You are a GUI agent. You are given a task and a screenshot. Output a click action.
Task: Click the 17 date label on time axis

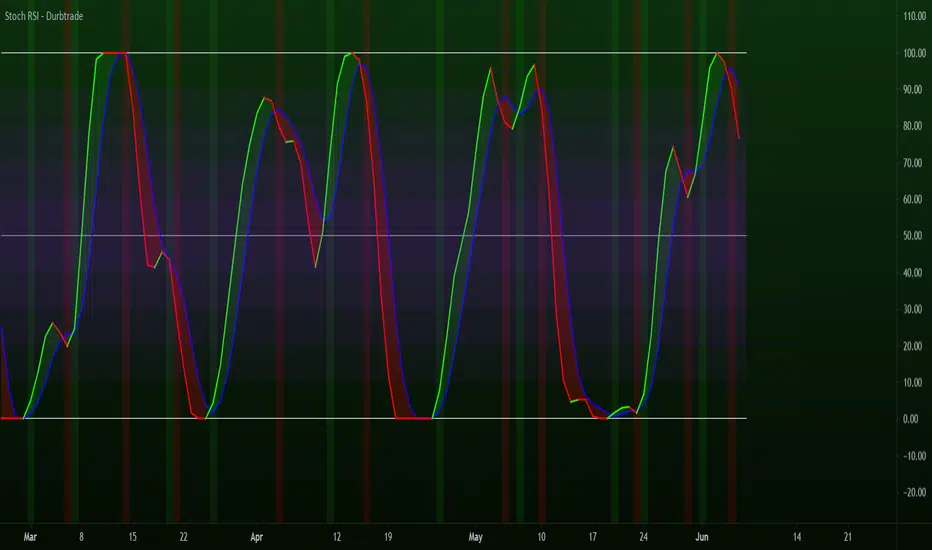coord(592,537)
